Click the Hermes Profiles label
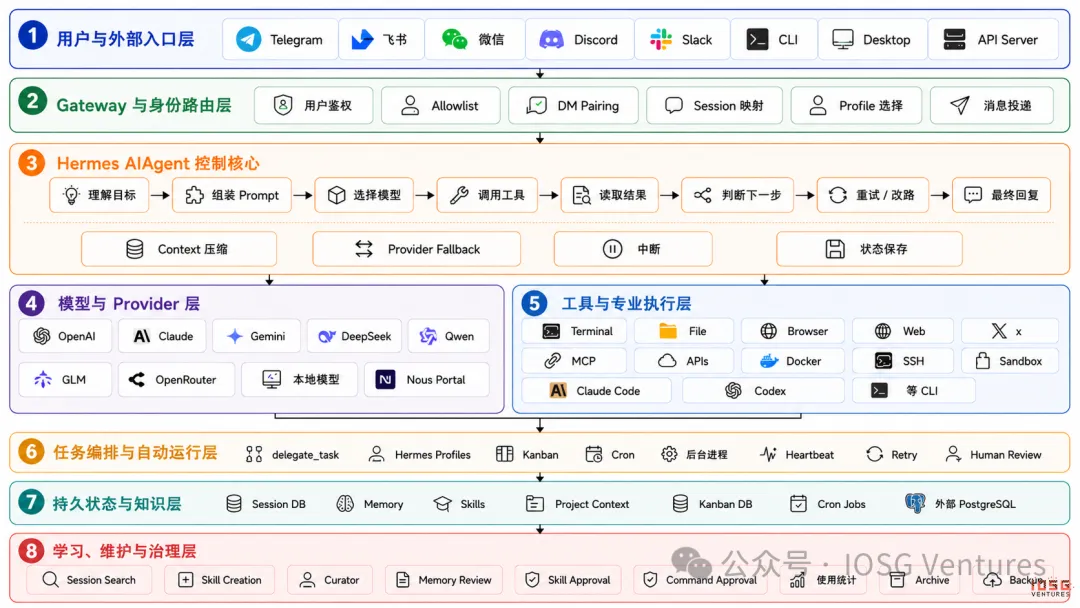Viewport: 1080px width, 608px height. tap(433, 454)
